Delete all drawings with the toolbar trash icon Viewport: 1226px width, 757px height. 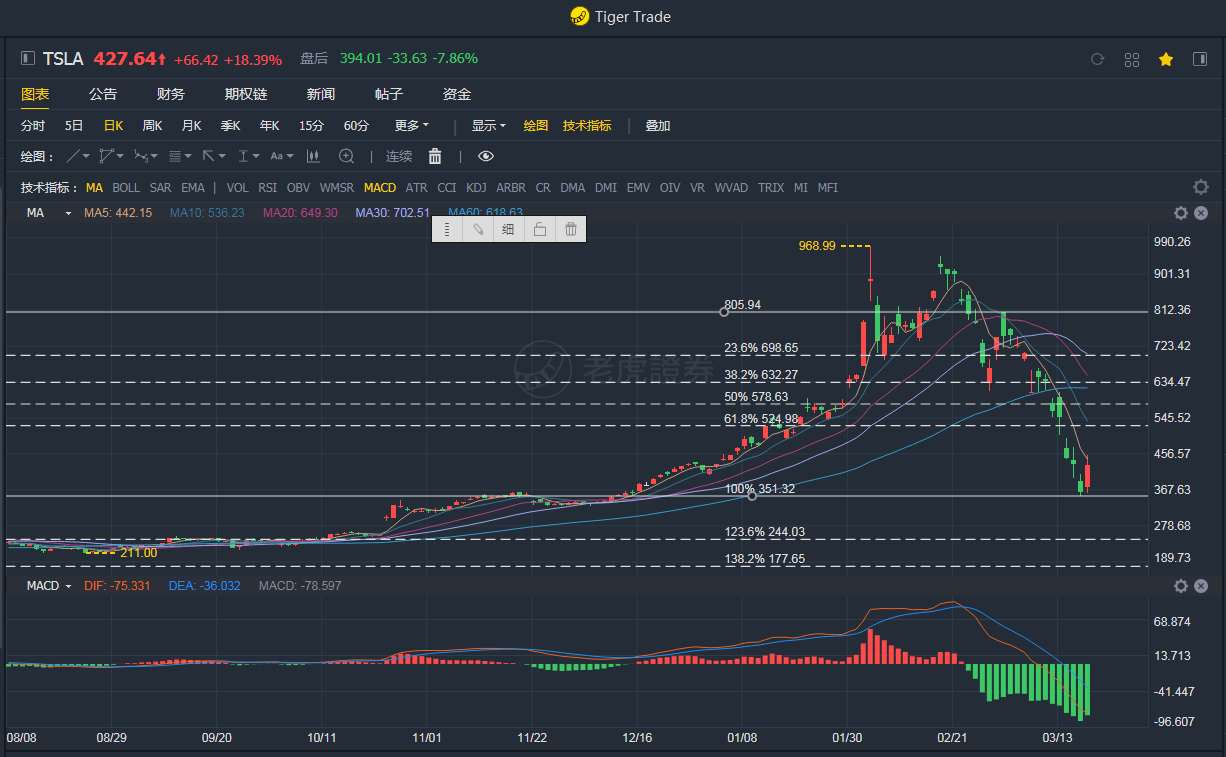click(435, 156)
